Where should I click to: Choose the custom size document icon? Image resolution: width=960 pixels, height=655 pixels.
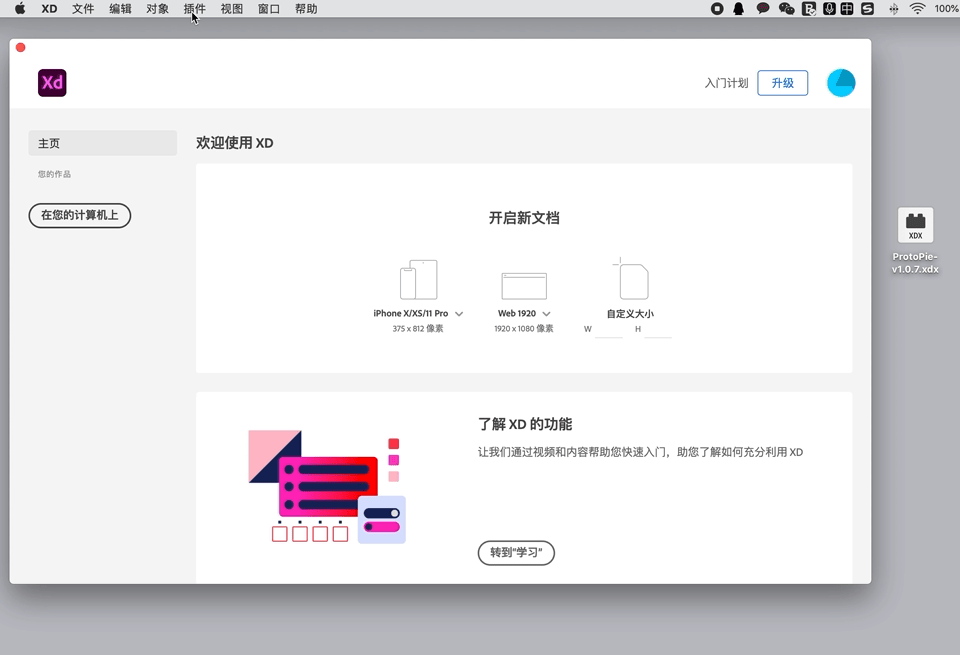pos(631,279)
